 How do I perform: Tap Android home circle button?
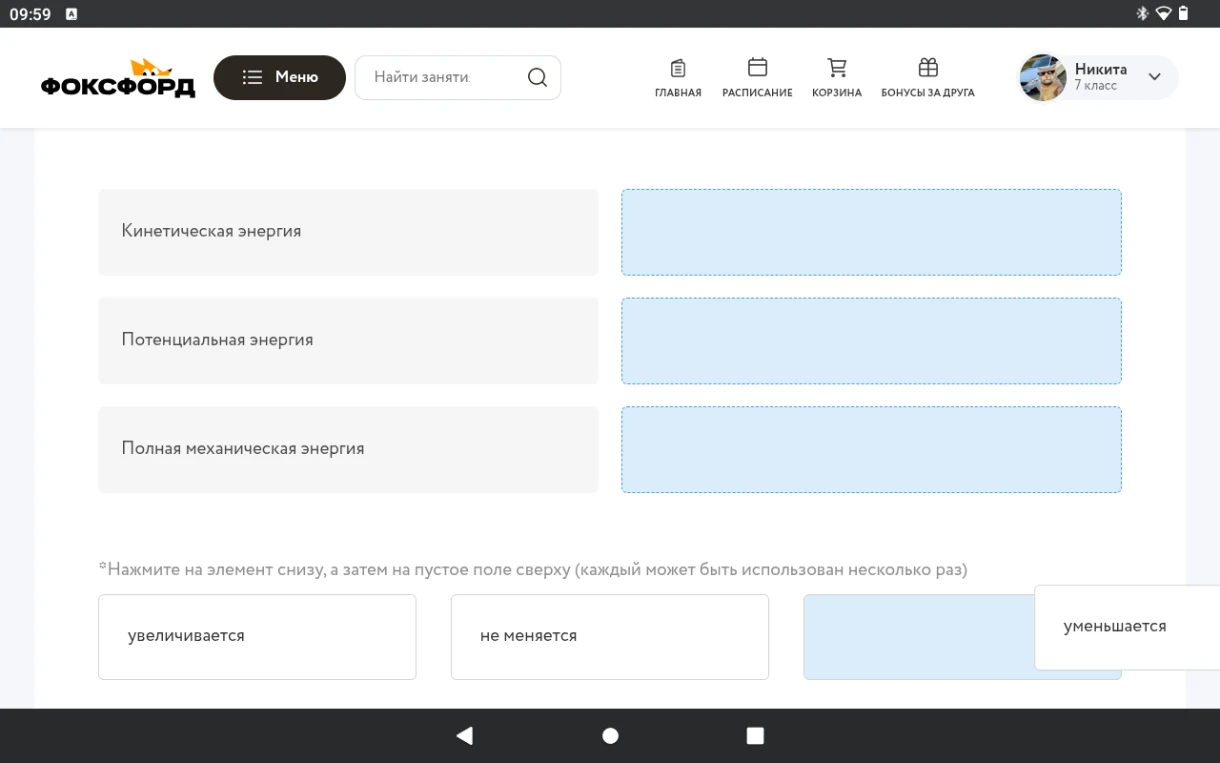tap(610, 736)
